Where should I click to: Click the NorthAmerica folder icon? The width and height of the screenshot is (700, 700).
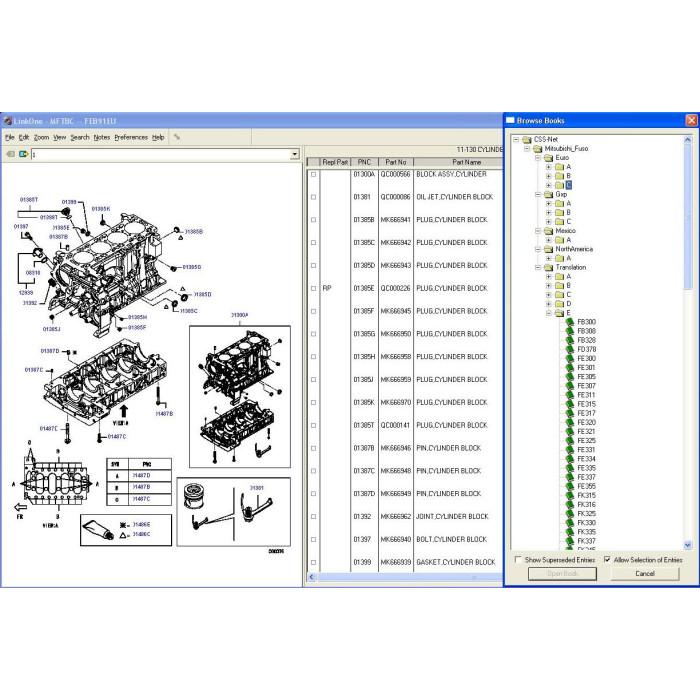point(548,249)
